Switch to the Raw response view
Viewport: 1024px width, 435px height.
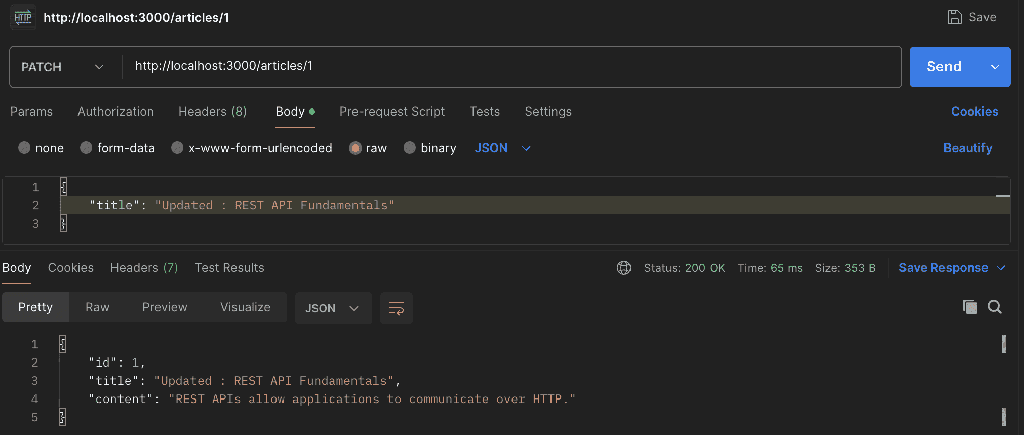point(97,307)
